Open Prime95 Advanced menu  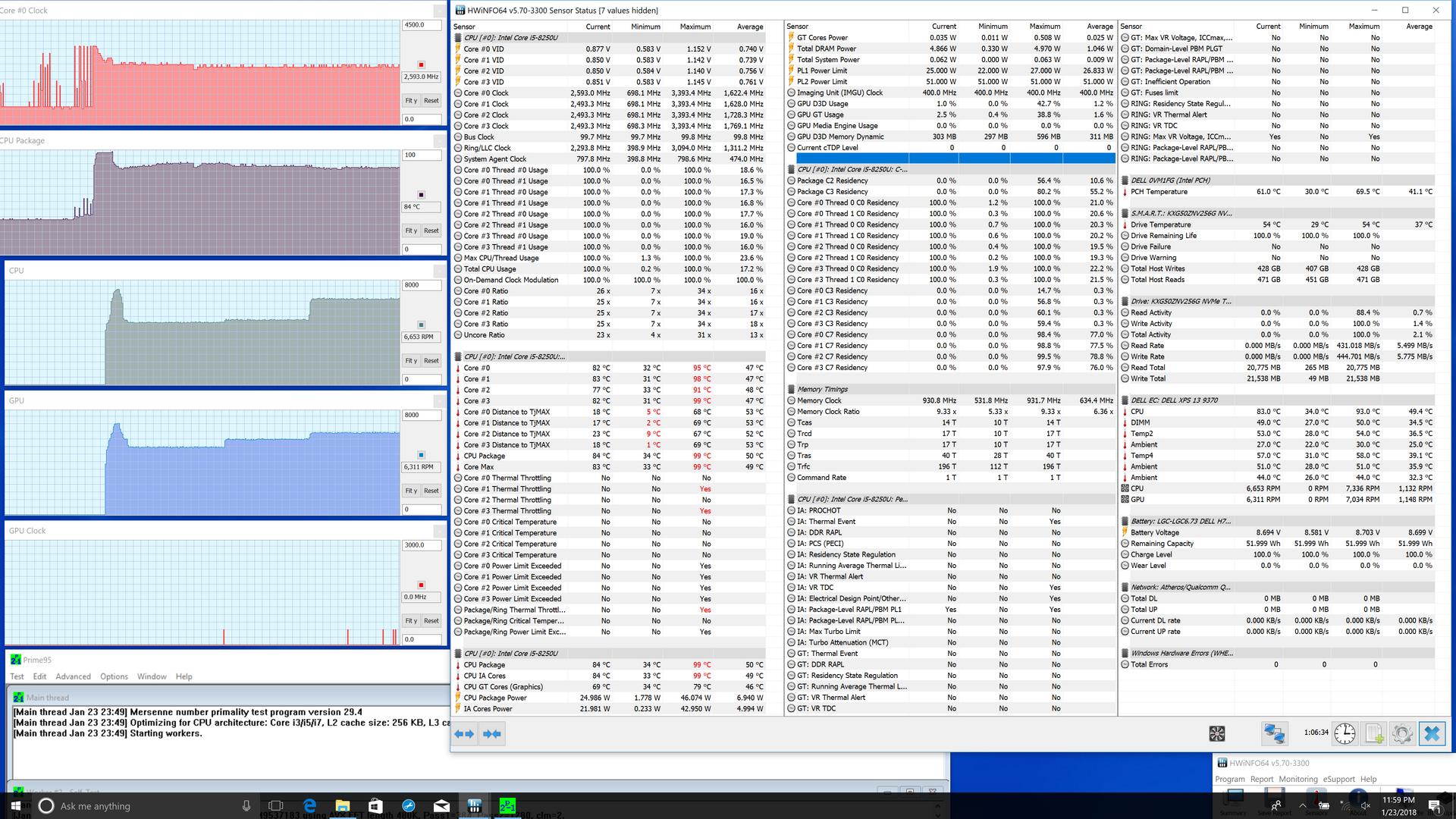tap(73, 676)
